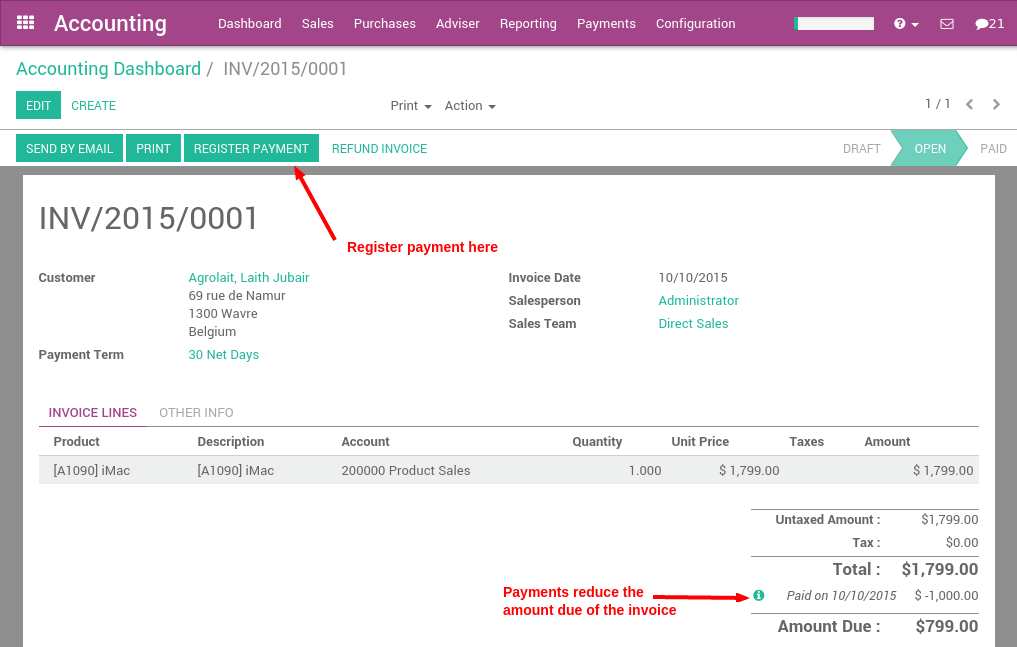This screenshot has width=1017, height=647.
Task: Click the DRAFT stage in the status bar
Action: click(861, 148)
